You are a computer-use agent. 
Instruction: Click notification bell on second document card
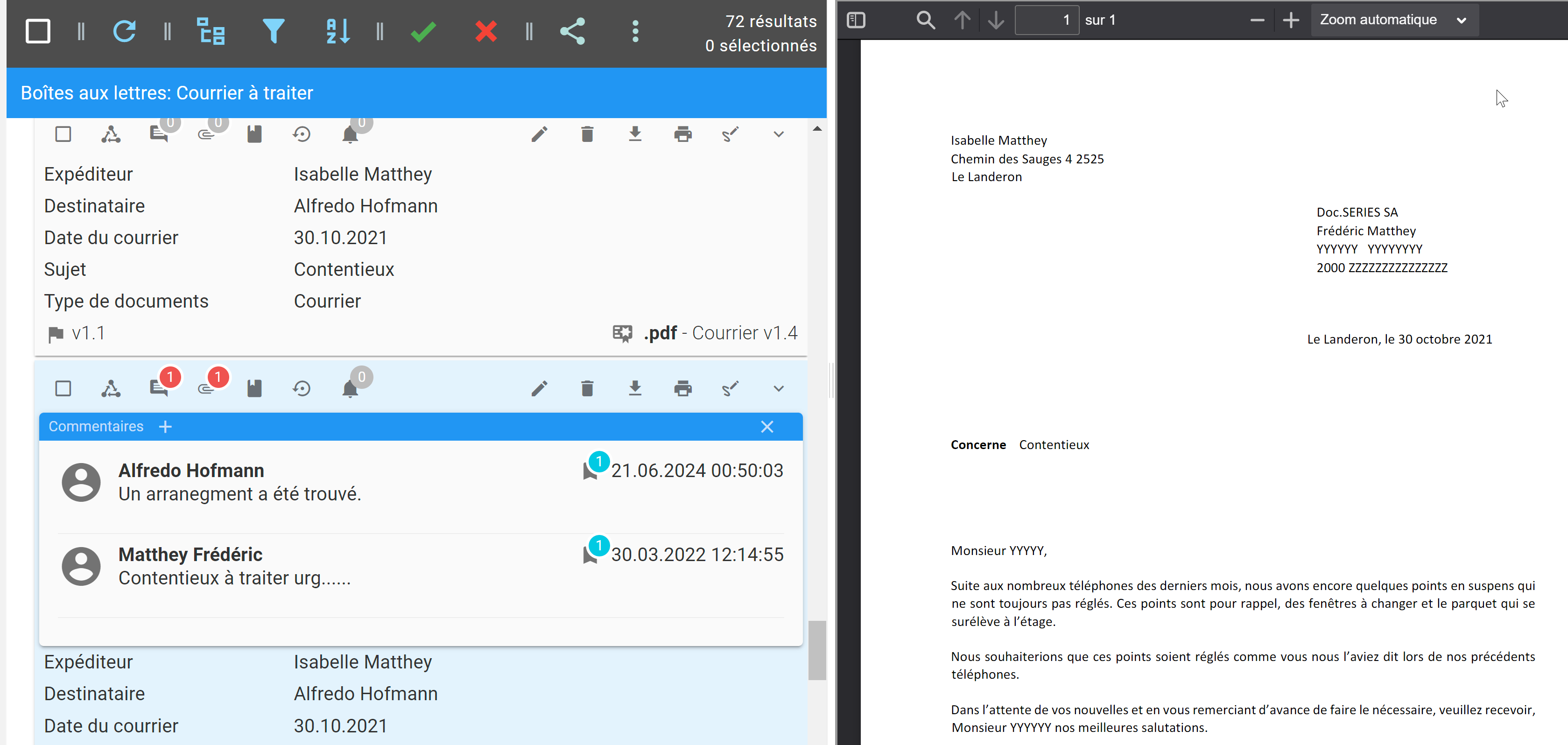pyautogui.click(x=350, y=388)
